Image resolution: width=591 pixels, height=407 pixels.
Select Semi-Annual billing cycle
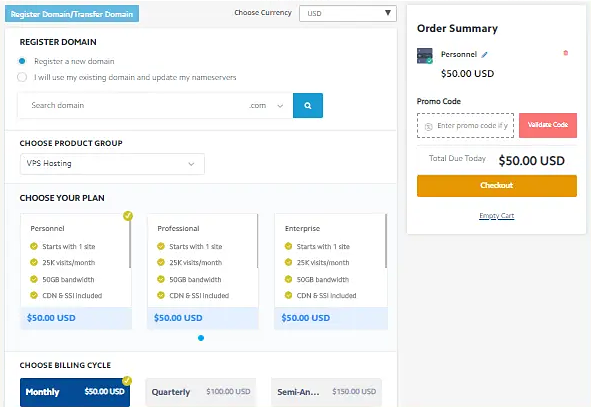click(326, 392)
